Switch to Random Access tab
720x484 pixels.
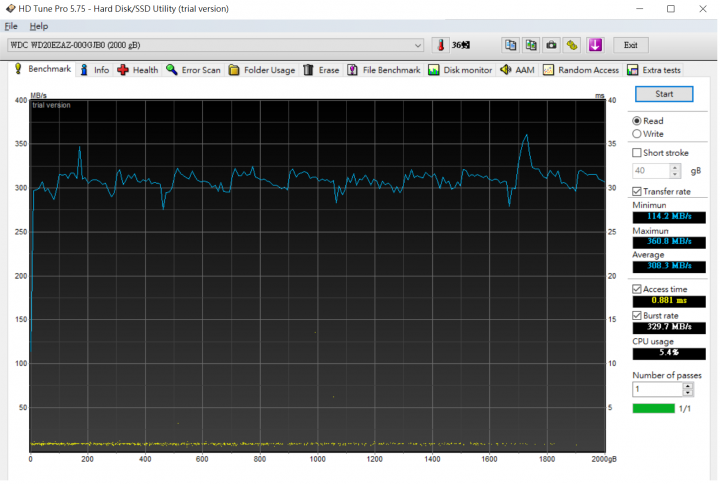pos(581,70)
